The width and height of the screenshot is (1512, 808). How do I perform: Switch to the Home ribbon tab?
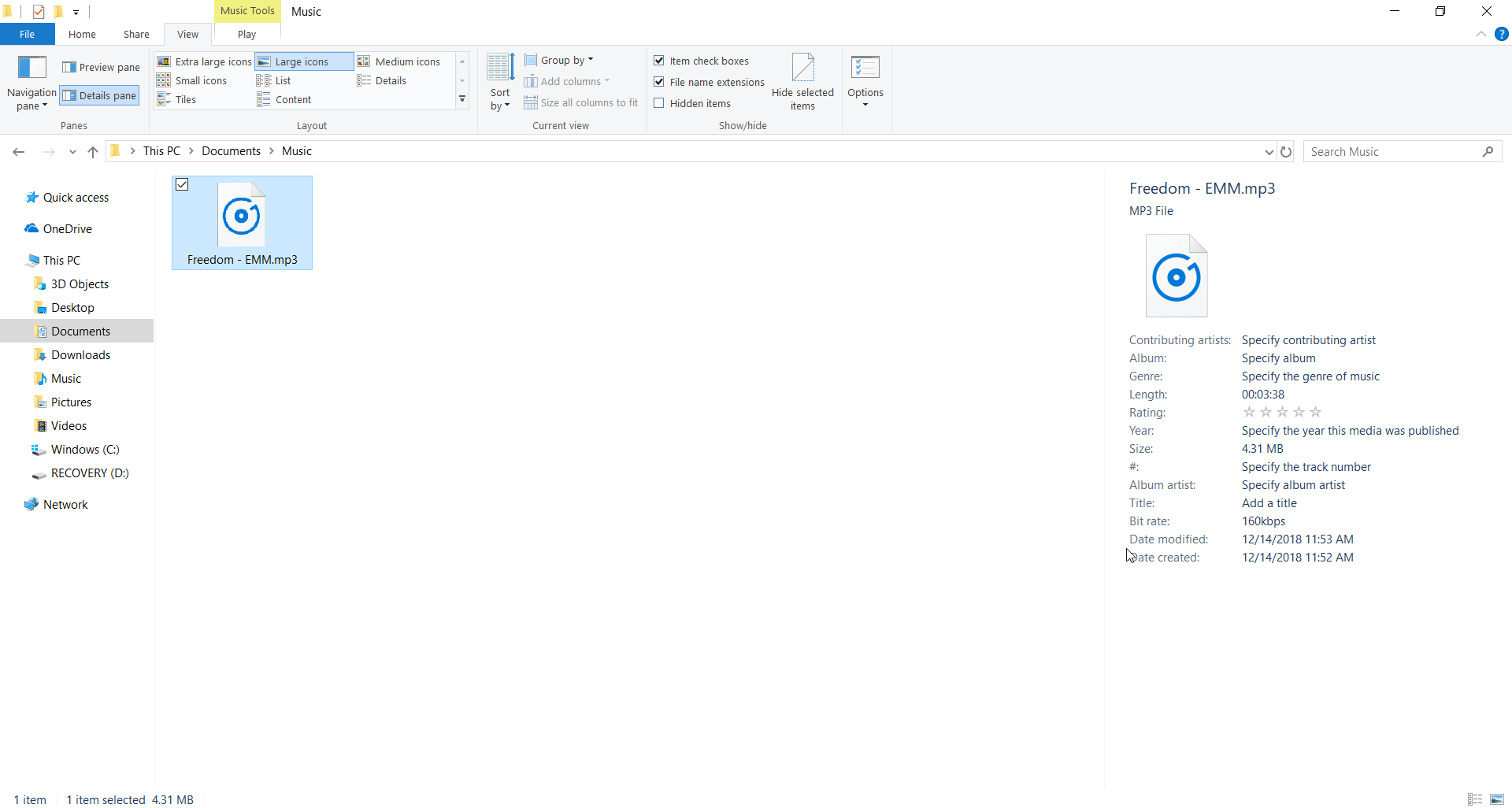(x=82, y=34)
